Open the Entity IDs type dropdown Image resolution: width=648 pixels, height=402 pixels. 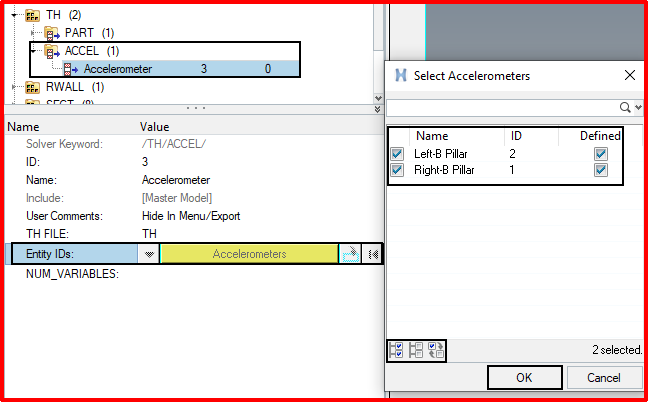(x=149, y=254)
